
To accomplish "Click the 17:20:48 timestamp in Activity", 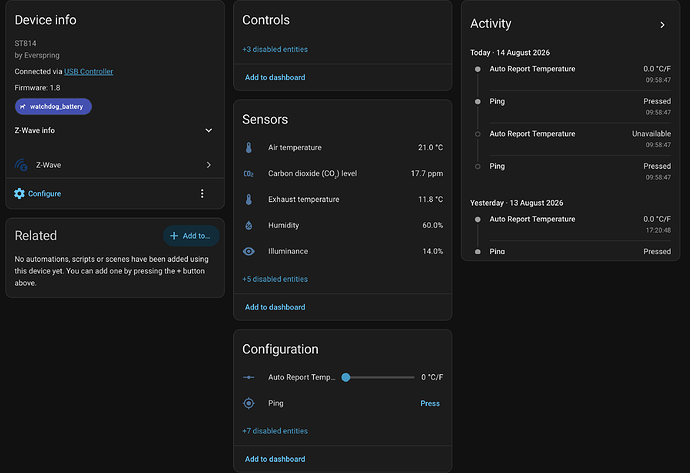I will pyautogui.click(x=658, y=230).
